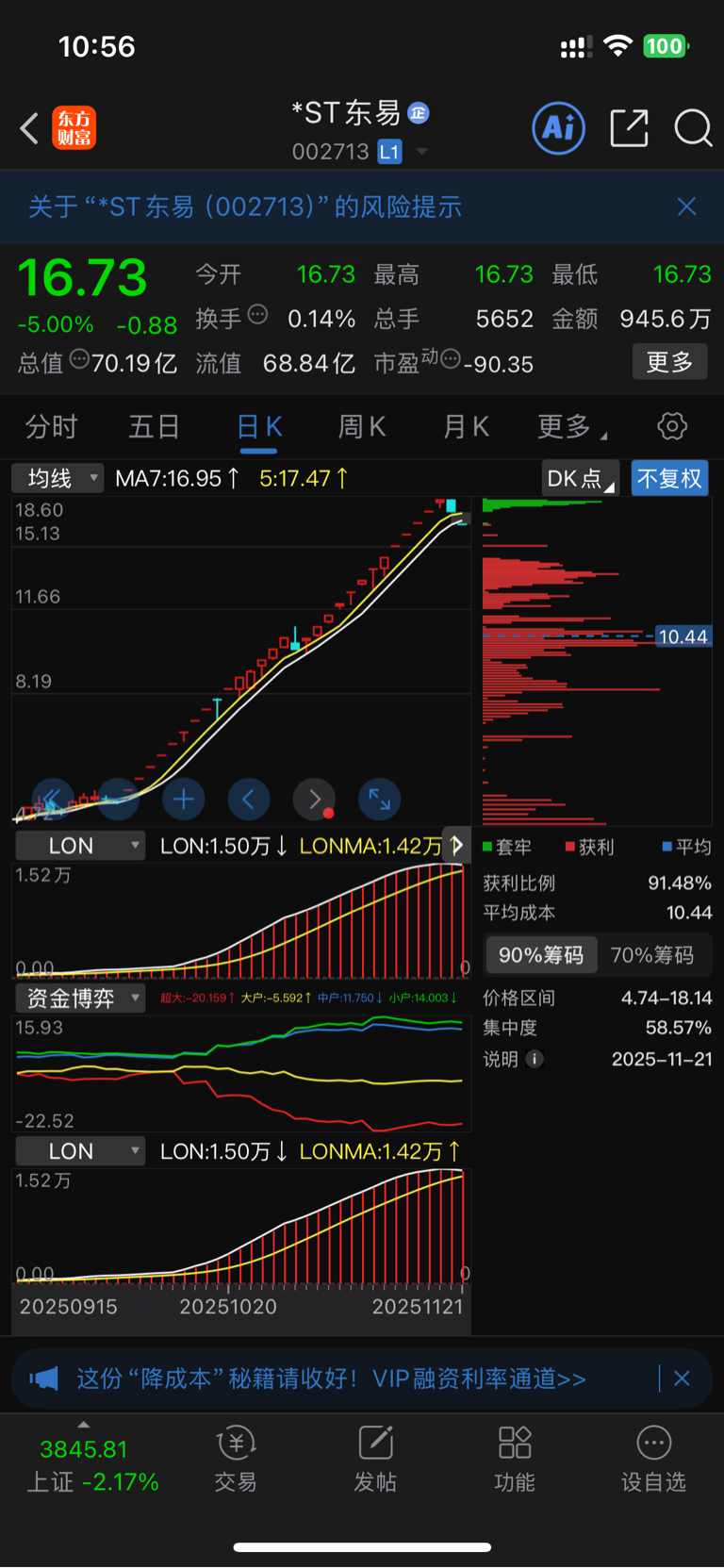Screen dimensions: 724x1568
Task: Select the 90%筹码 option
Action: (x=541, y=955)
